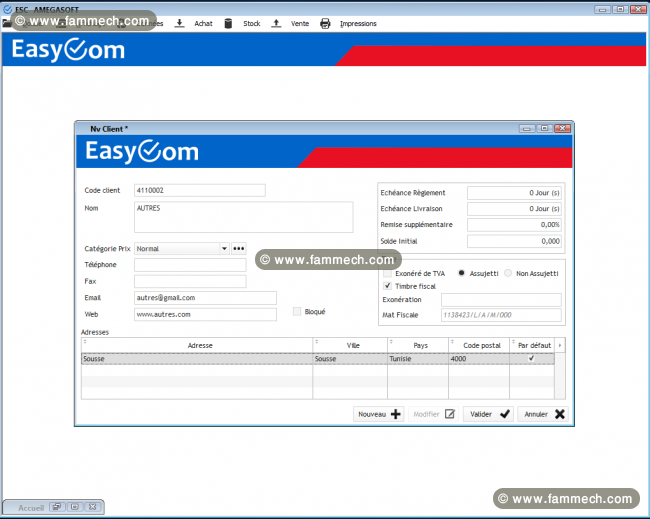The width and height of the screenshot is (650, 519).
Task: Open the Achat menu
Action: coord(203,24)
